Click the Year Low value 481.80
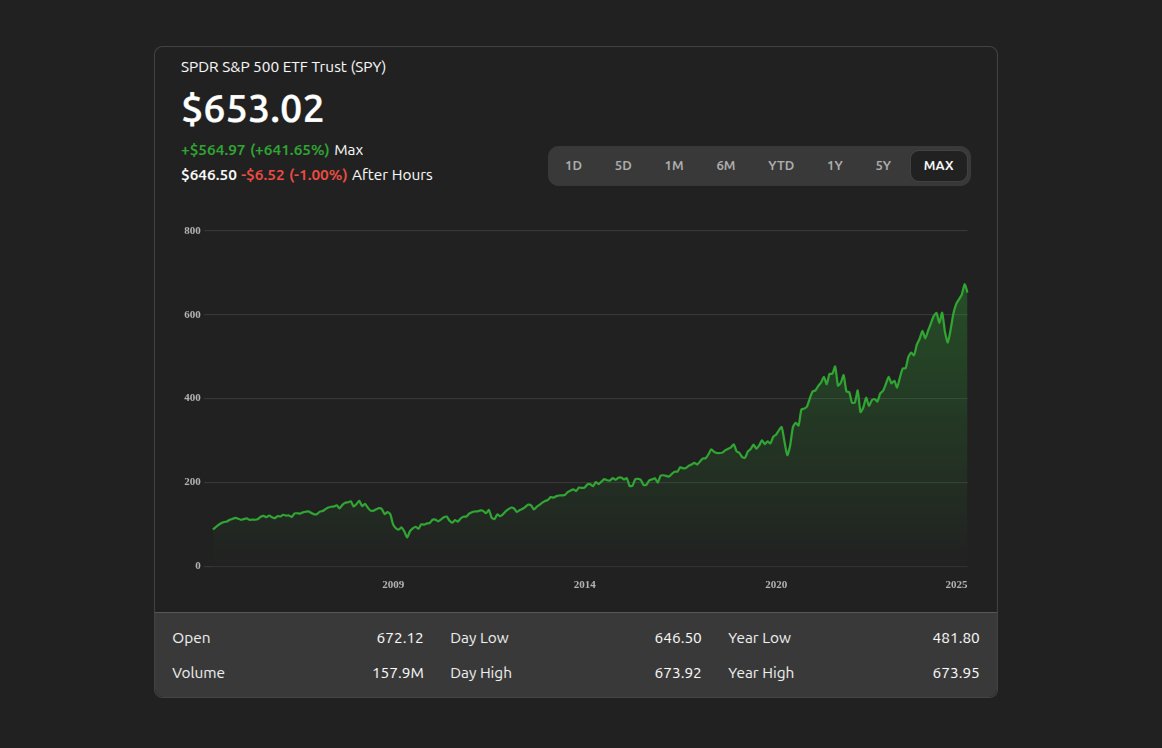The height and width of the screenshot is (748, 1162). click(956, 638)
